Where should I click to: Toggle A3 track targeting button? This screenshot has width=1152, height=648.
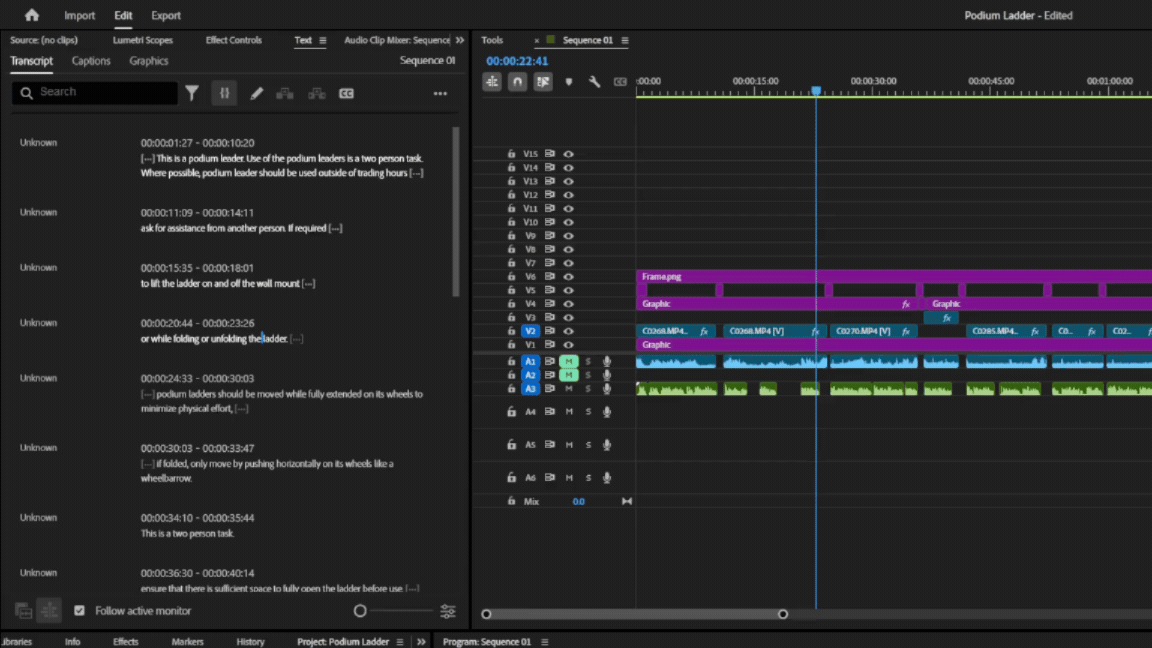coord(530,389)
